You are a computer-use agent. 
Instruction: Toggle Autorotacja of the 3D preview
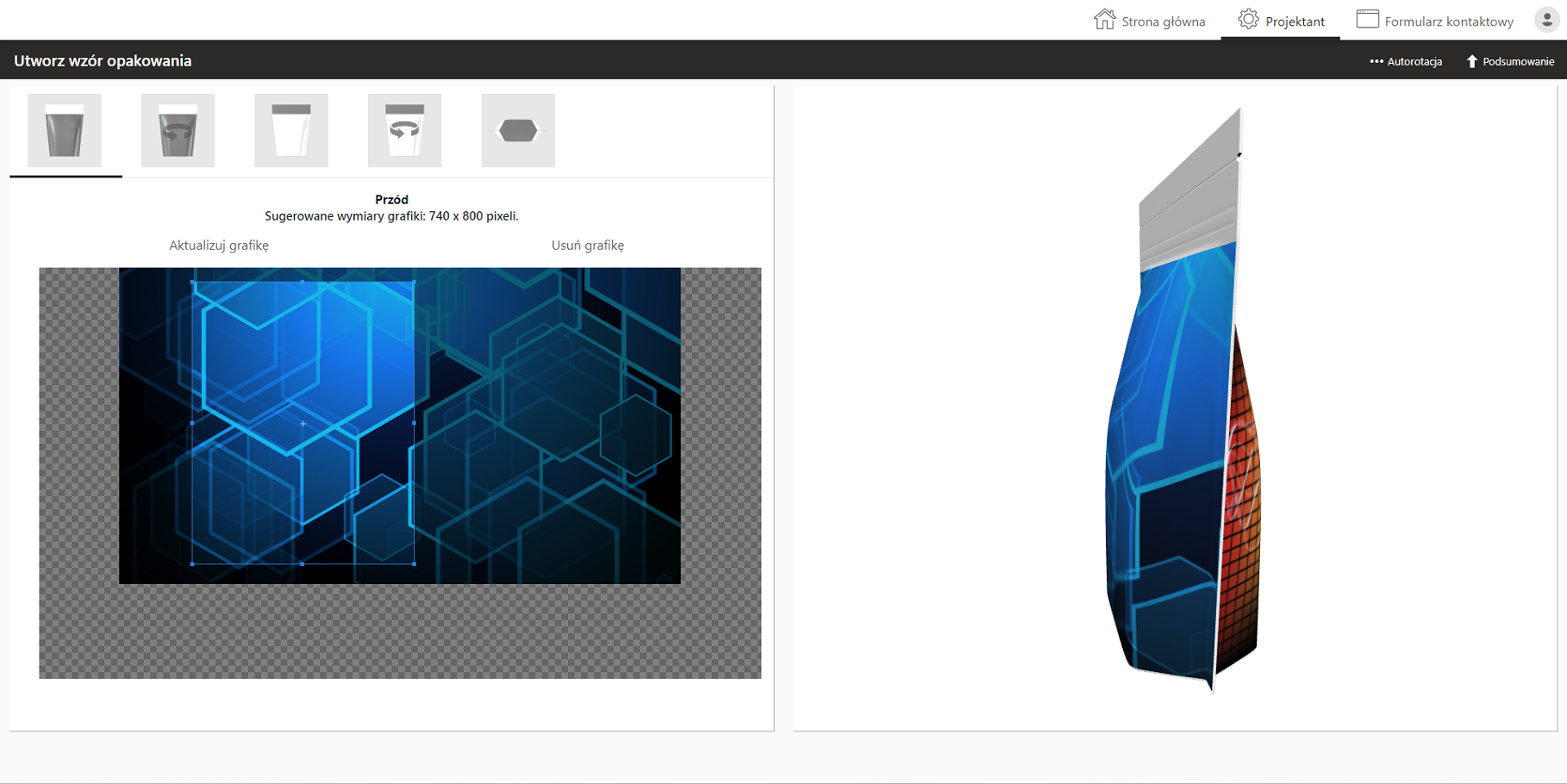coord(1406,61)
